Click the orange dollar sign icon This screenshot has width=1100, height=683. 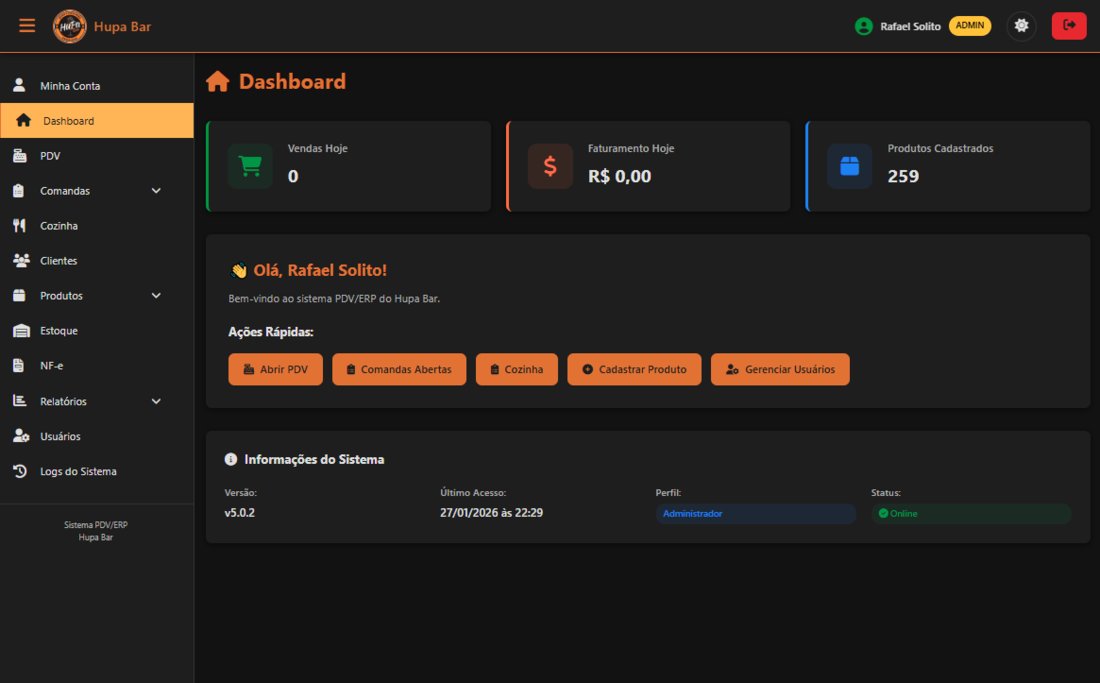[550, 166]
